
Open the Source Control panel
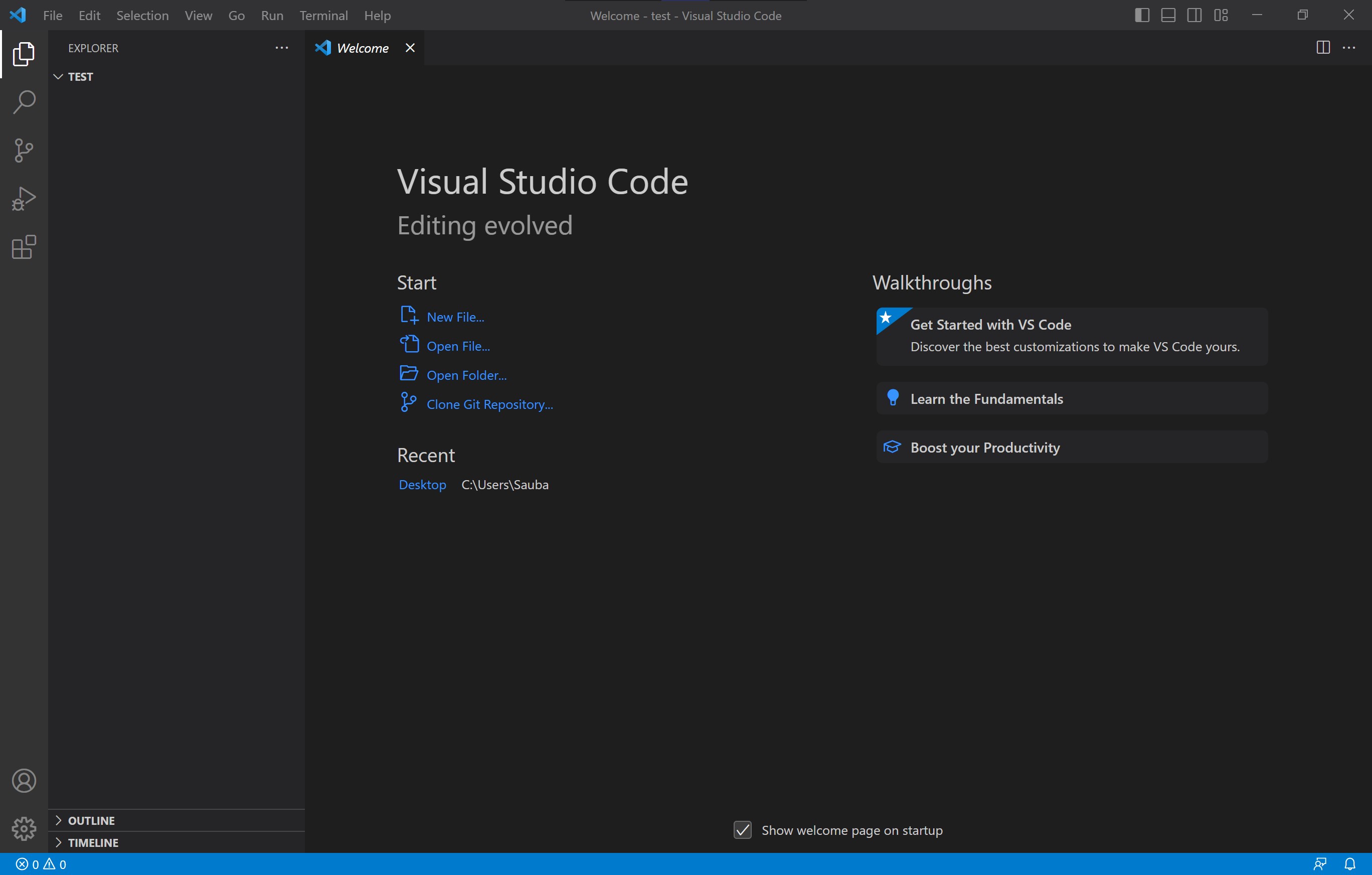pyautogui.click(x=24, y=151)
